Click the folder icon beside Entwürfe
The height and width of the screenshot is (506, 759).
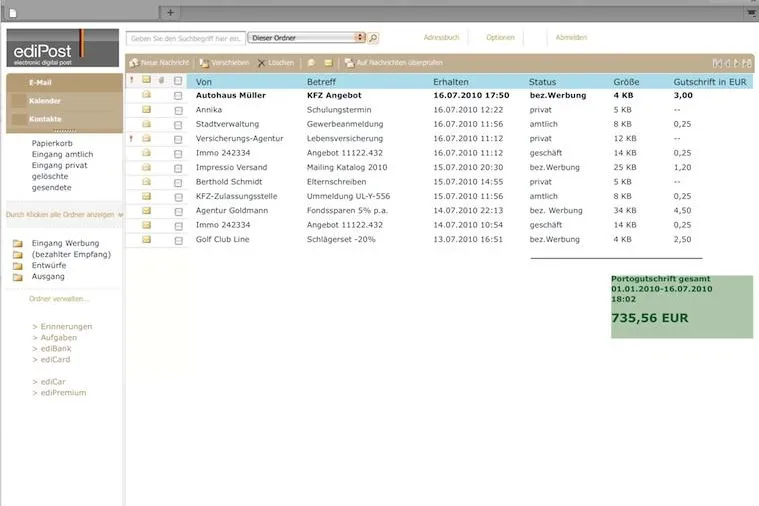click(18, 266)
